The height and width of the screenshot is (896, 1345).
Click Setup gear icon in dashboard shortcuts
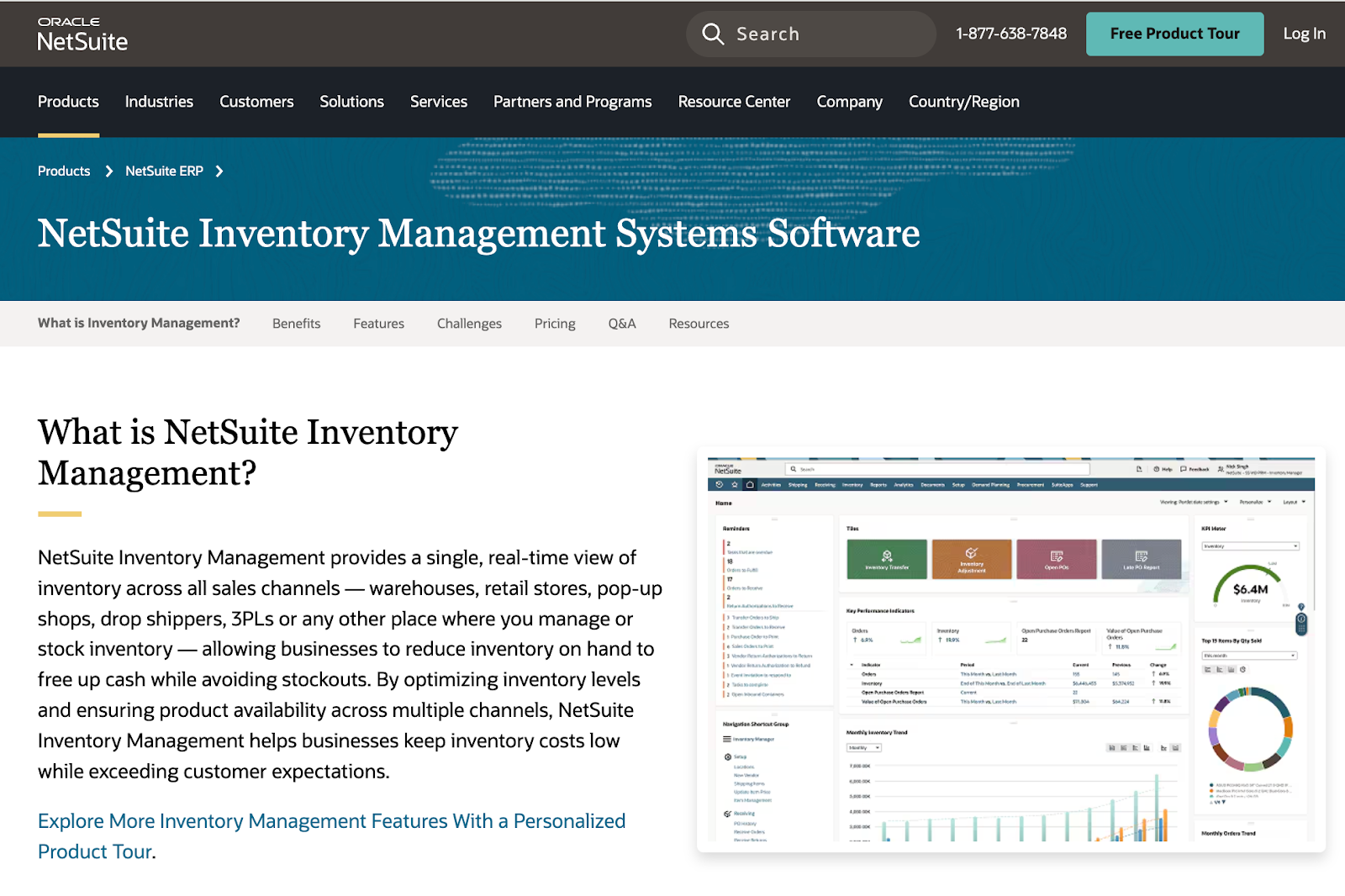pos(728,756)
